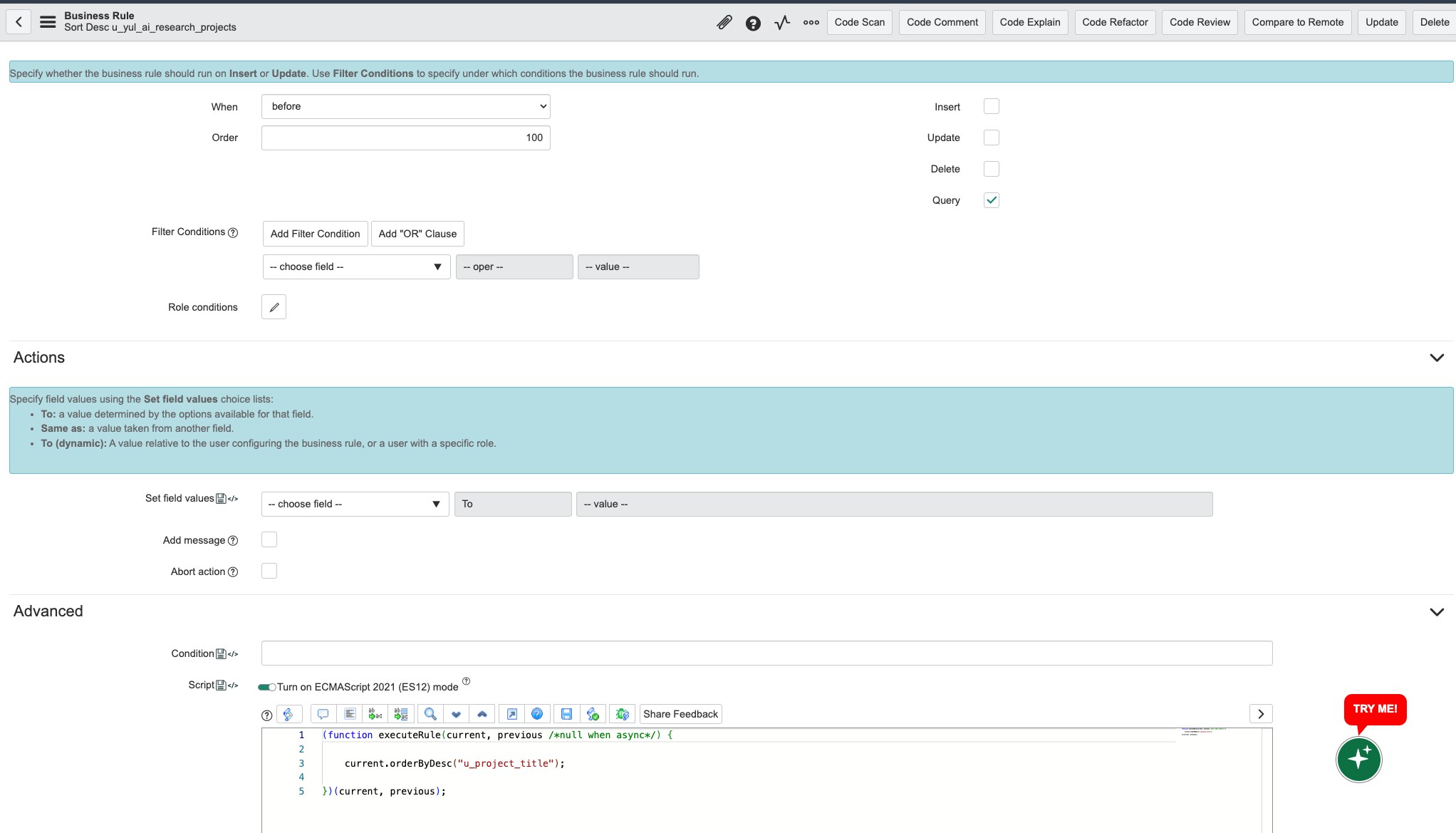1456x833 pixels.
Task: Click the Code Comment button
Action: [942, 22]
